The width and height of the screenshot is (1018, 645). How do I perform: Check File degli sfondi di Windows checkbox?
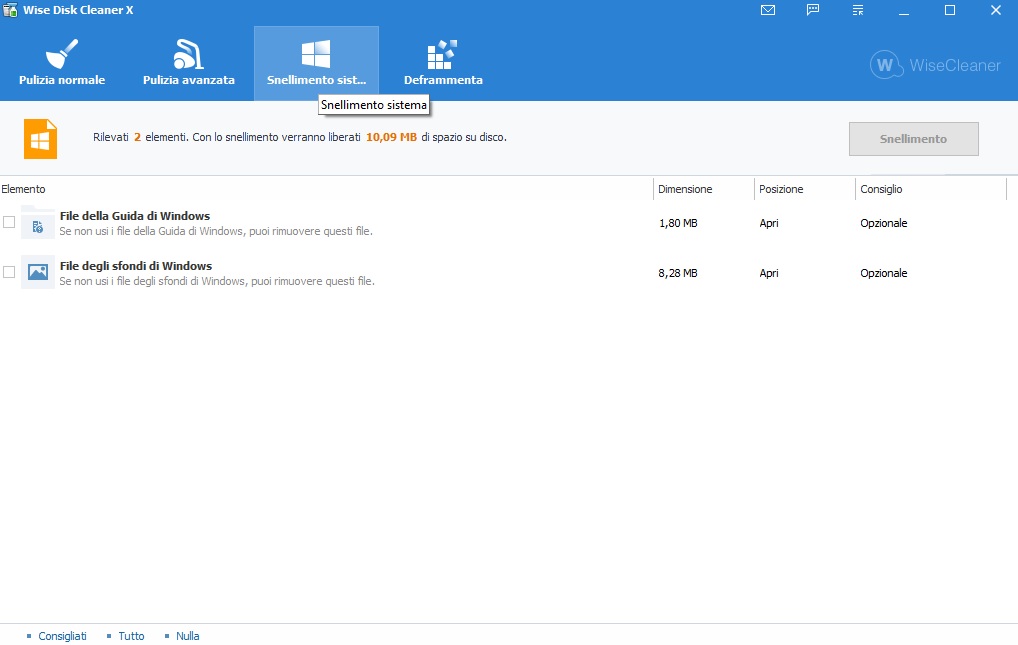click(9, 272)
